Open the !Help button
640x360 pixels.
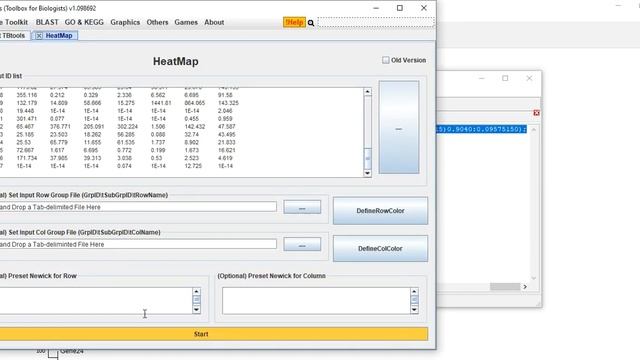tap(294, 22)
